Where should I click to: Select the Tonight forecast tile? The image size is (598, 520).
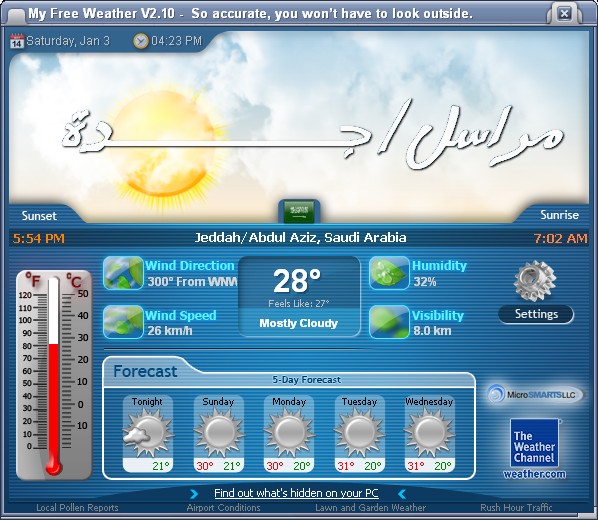tap(148, 434)
